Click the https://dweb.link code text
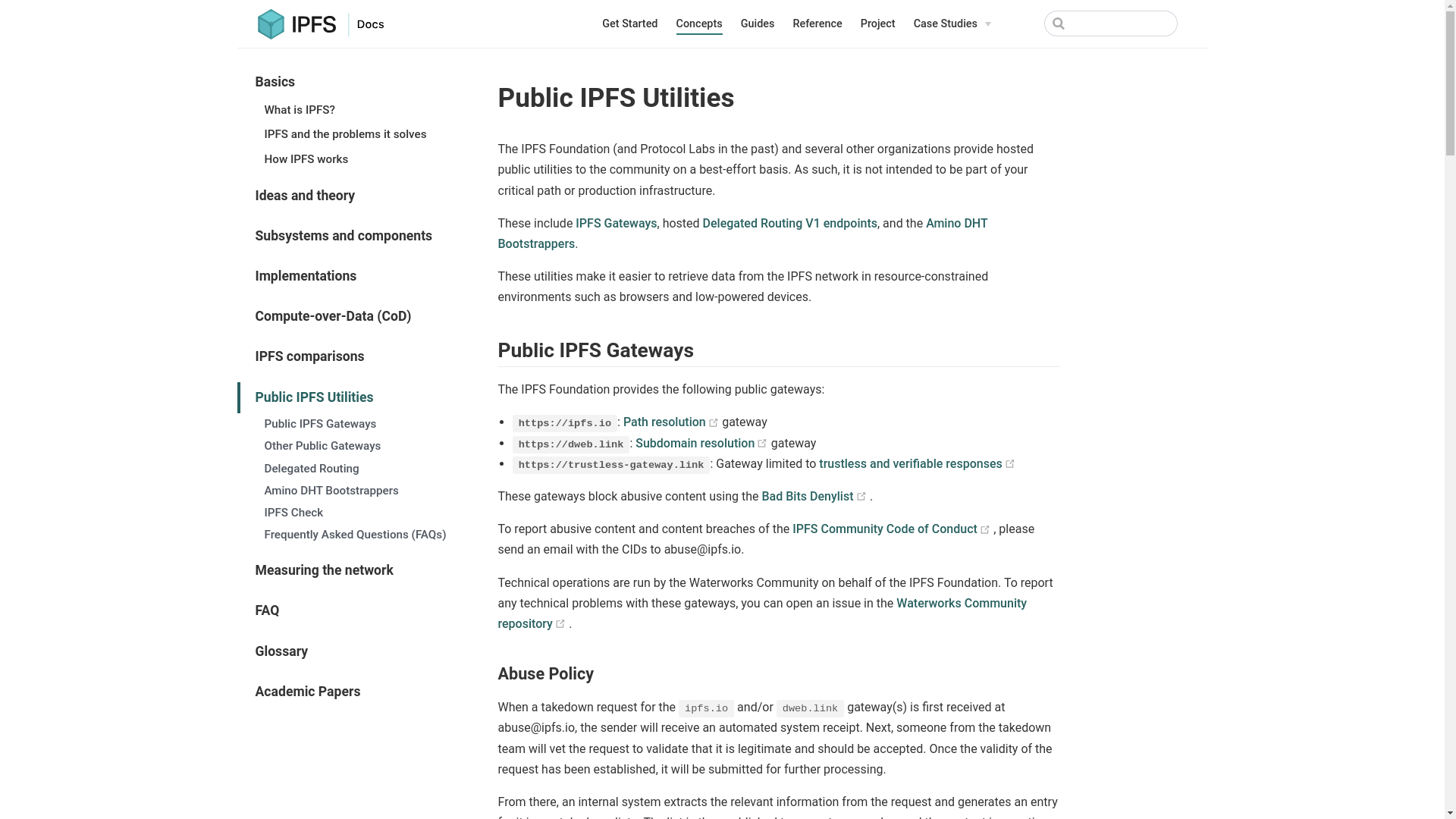Image resolution: width=1456 pixels, height=819 pixels. [x=570, y=445]
